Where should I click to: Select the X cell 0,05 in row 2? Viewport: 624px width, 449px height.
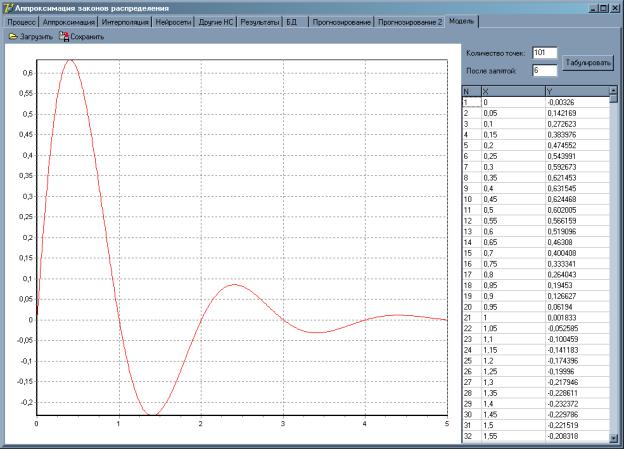pyautogui.click(x=513, y=113)
